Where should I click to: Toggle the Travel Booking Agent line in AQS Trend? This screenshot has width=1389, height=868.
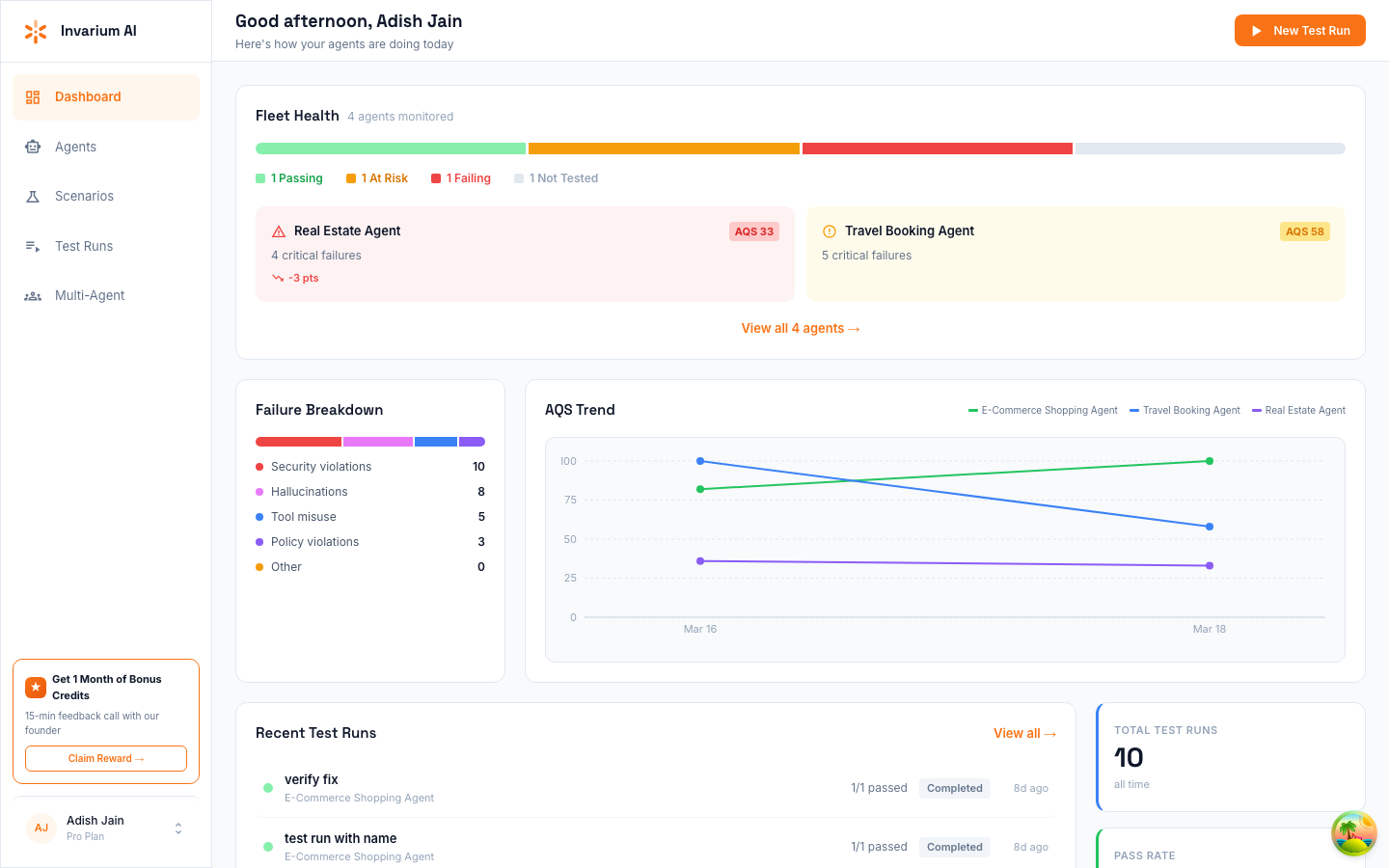point(1185,410)
